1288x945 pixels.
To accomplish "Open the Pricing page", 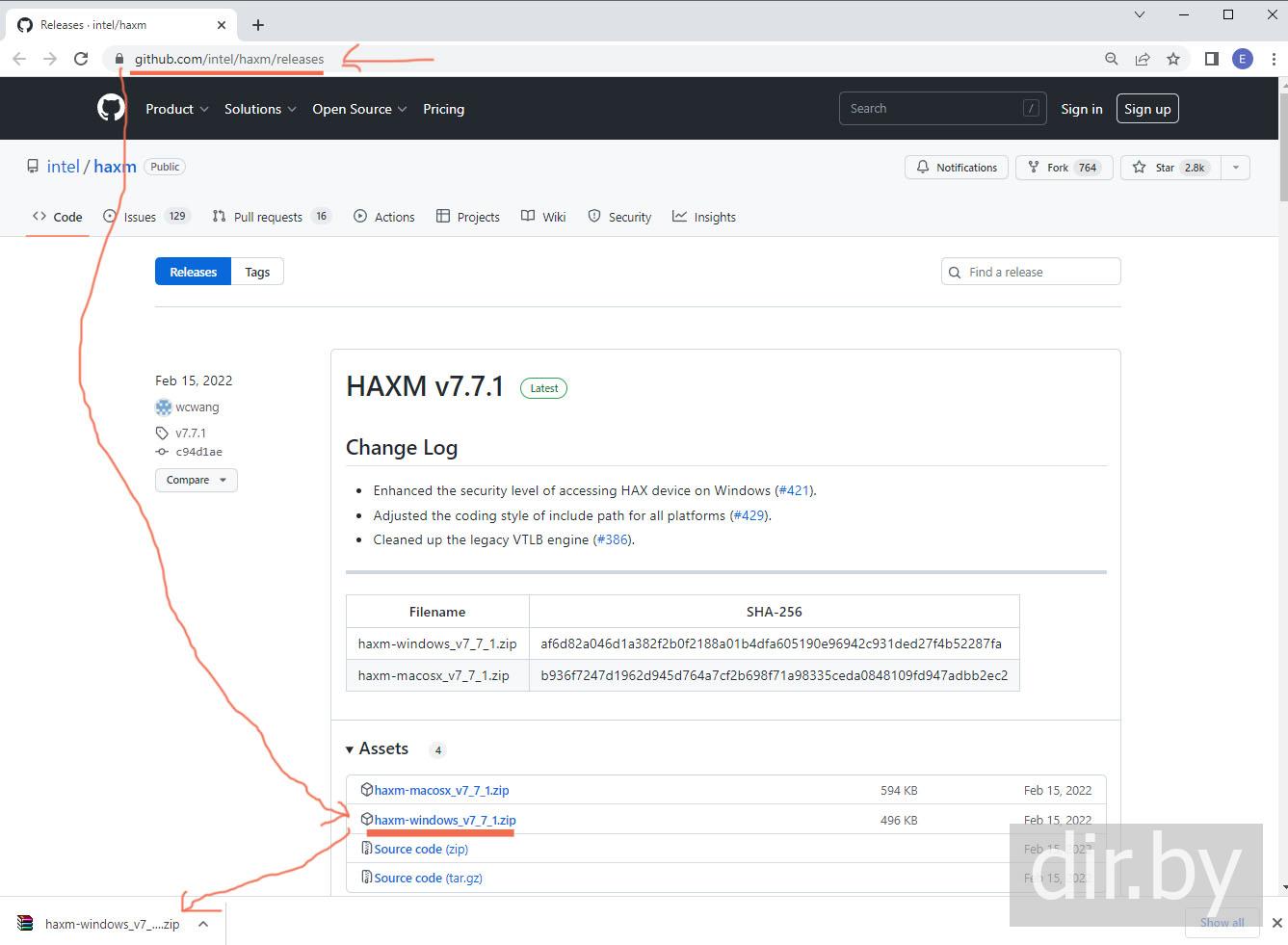I will [443, 109].
